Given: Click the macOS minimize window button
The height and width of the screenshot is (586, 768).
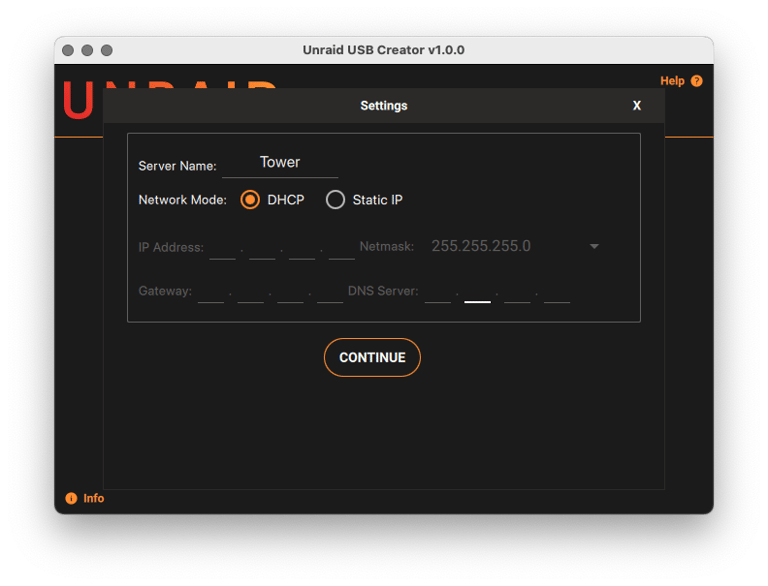Looking at the screenshot, I should 87,50.
